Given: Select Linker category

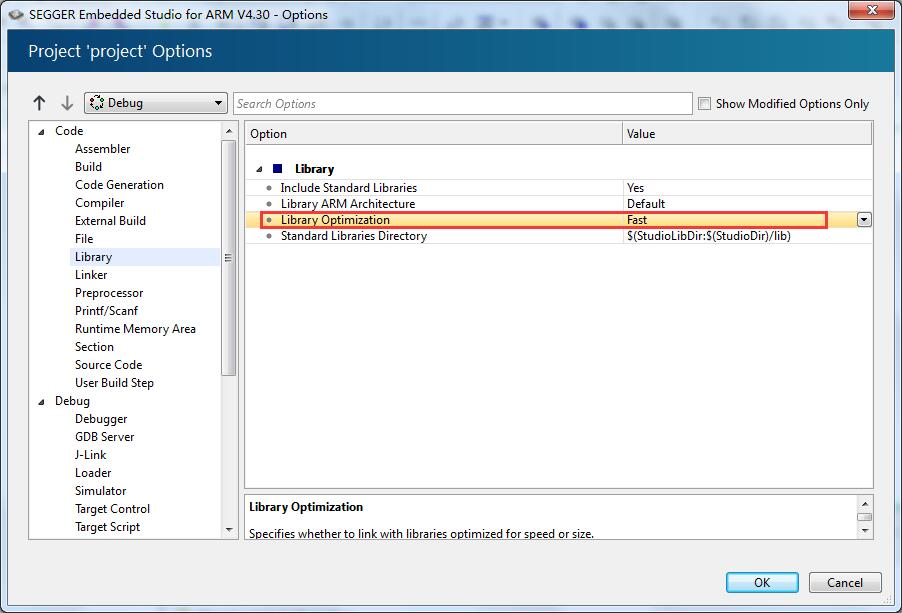Looking at the screenshot, I should point(91,275).
